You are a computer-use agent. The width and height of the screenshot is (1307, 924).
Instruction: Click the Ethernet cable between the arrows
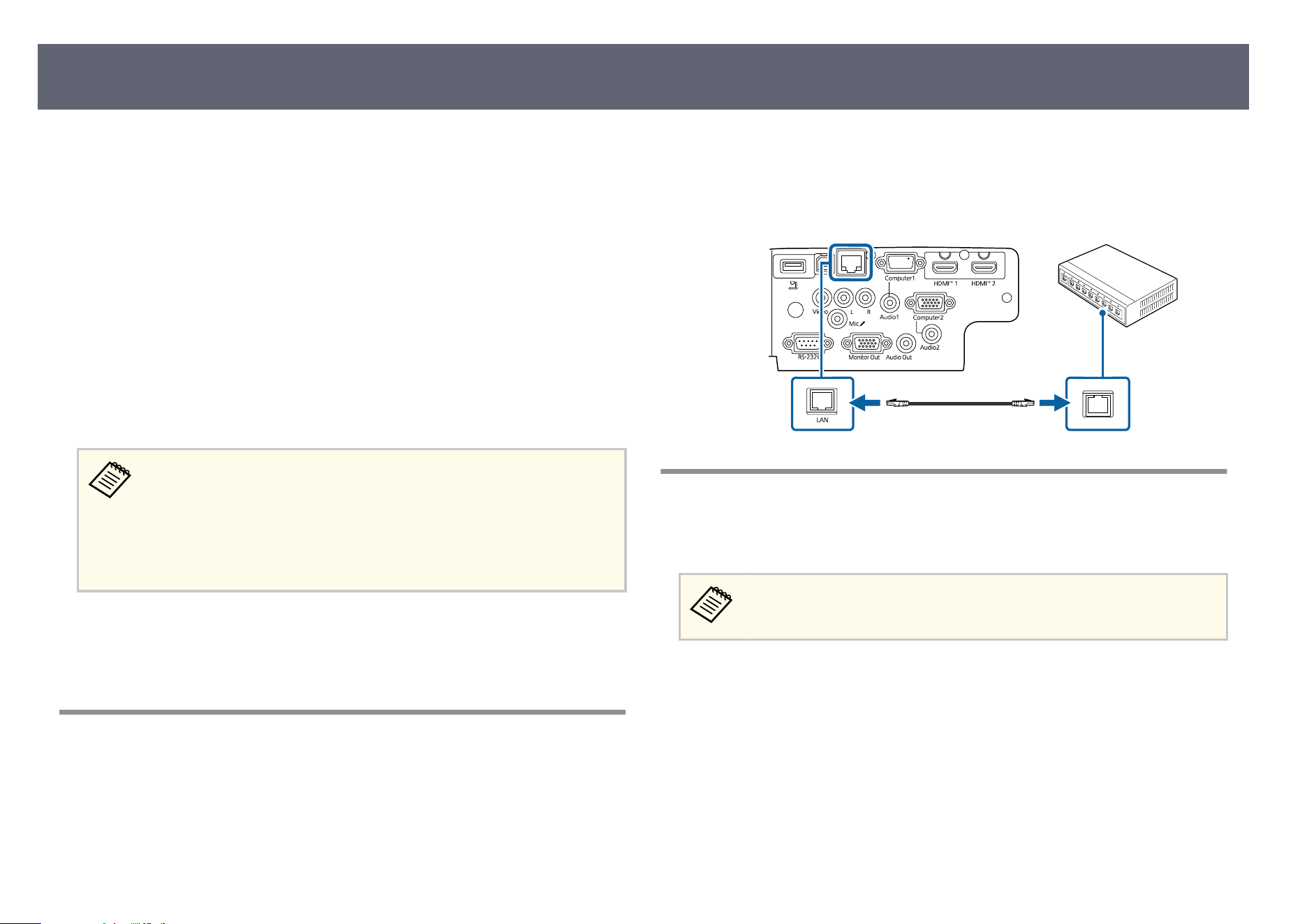point(961,403)
